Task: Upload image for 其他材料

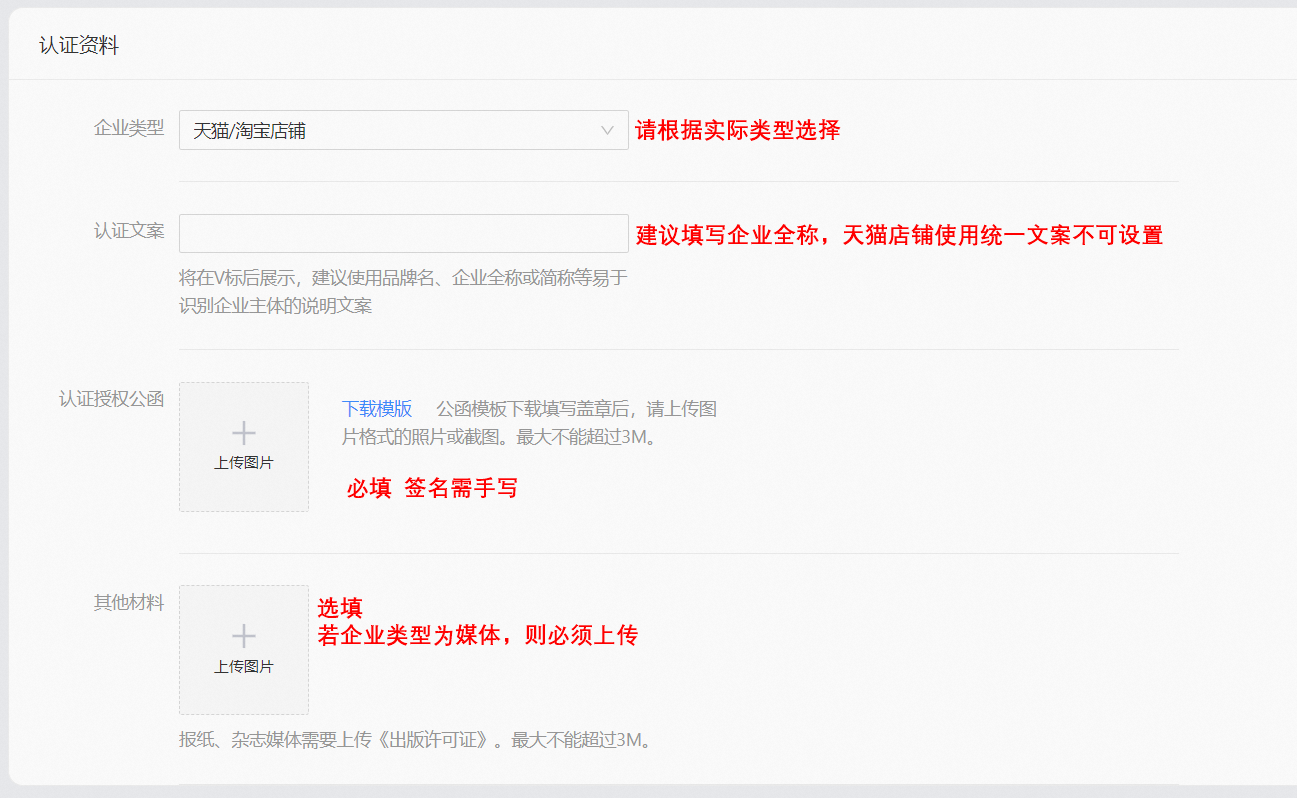Action: [x=244, y=650]
